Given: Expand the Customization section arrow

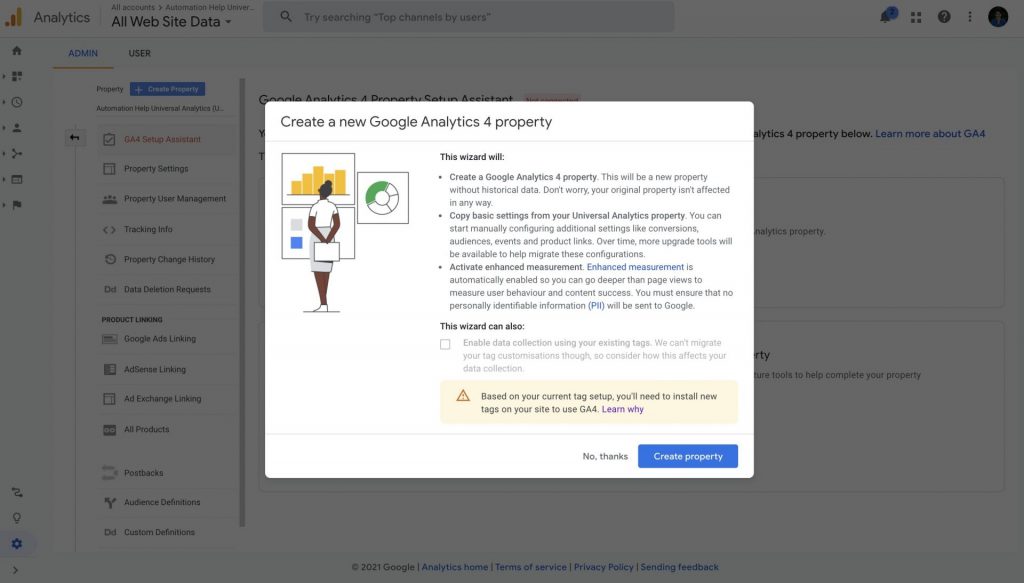Looking at the screenshot, I should 4,76.
